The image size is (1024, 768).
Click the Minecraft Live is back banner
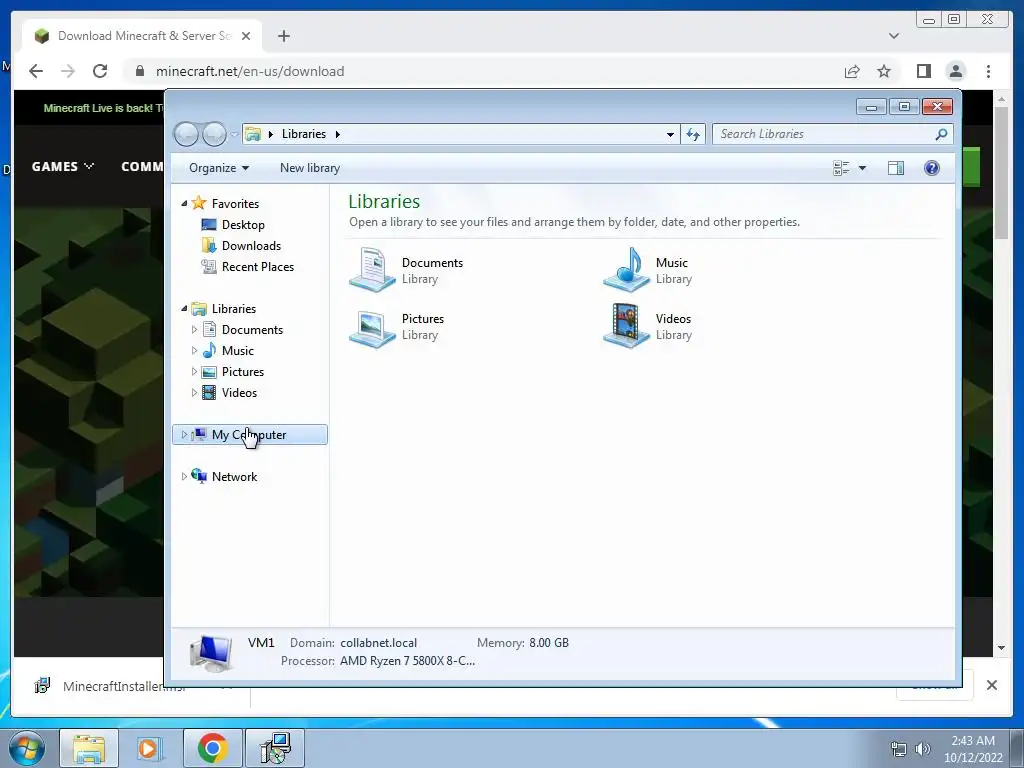pyautogui.click(x=103, y=108)
